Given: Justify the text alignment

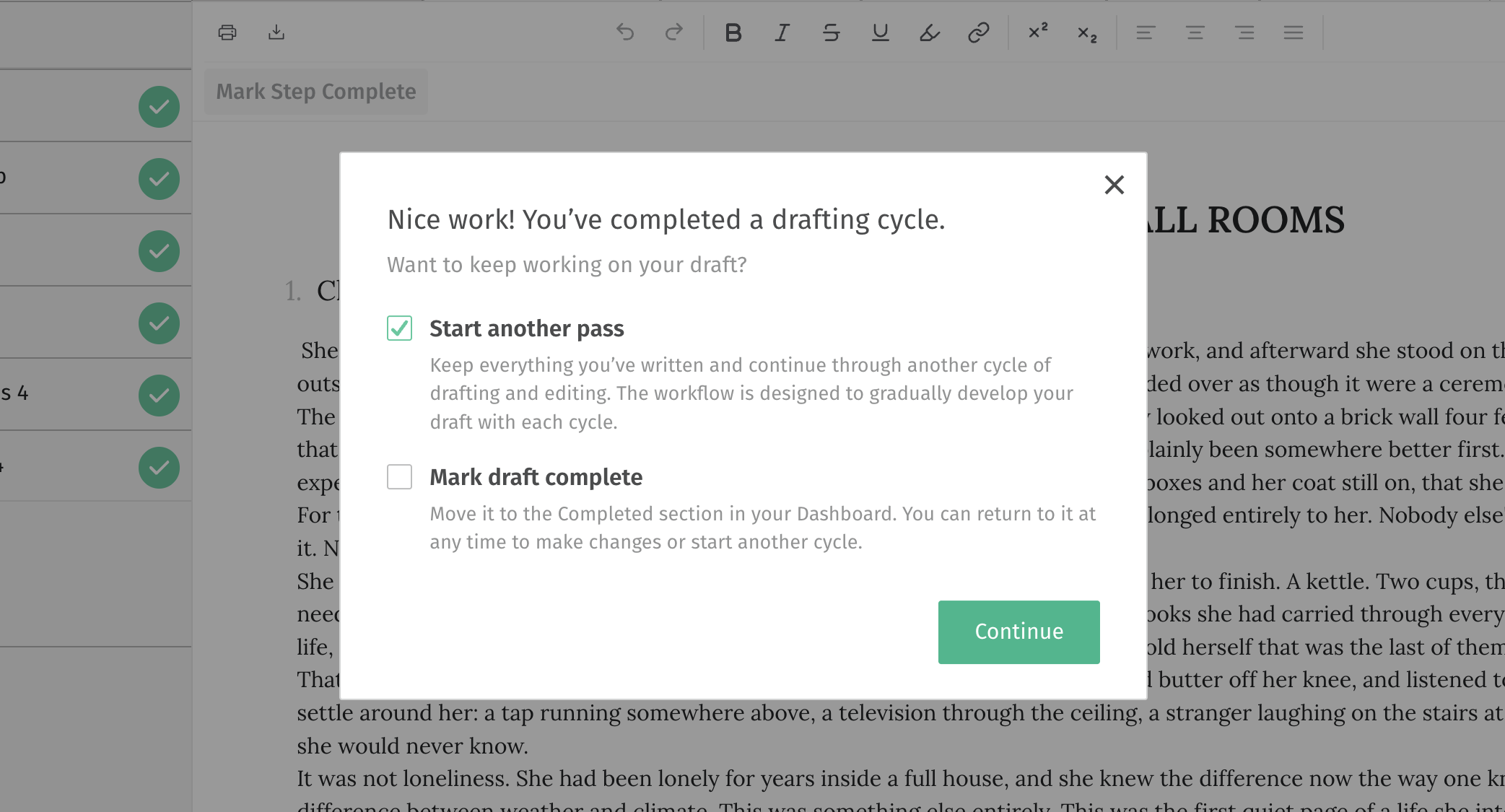Looking at the screenshot, I should click(1294, 32).
